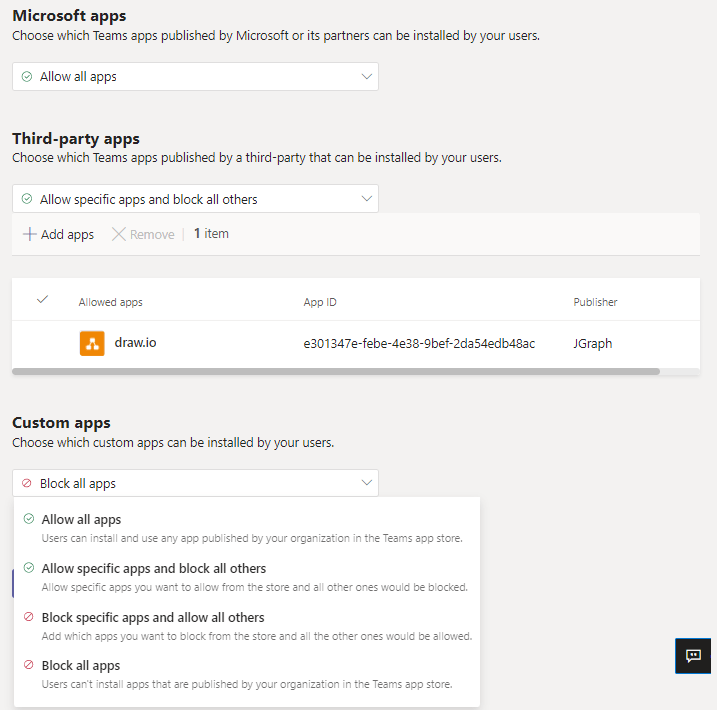Screen dimensions: 717x710
Task: Click the plus icon beside Add apps
Action: [29, 234]
